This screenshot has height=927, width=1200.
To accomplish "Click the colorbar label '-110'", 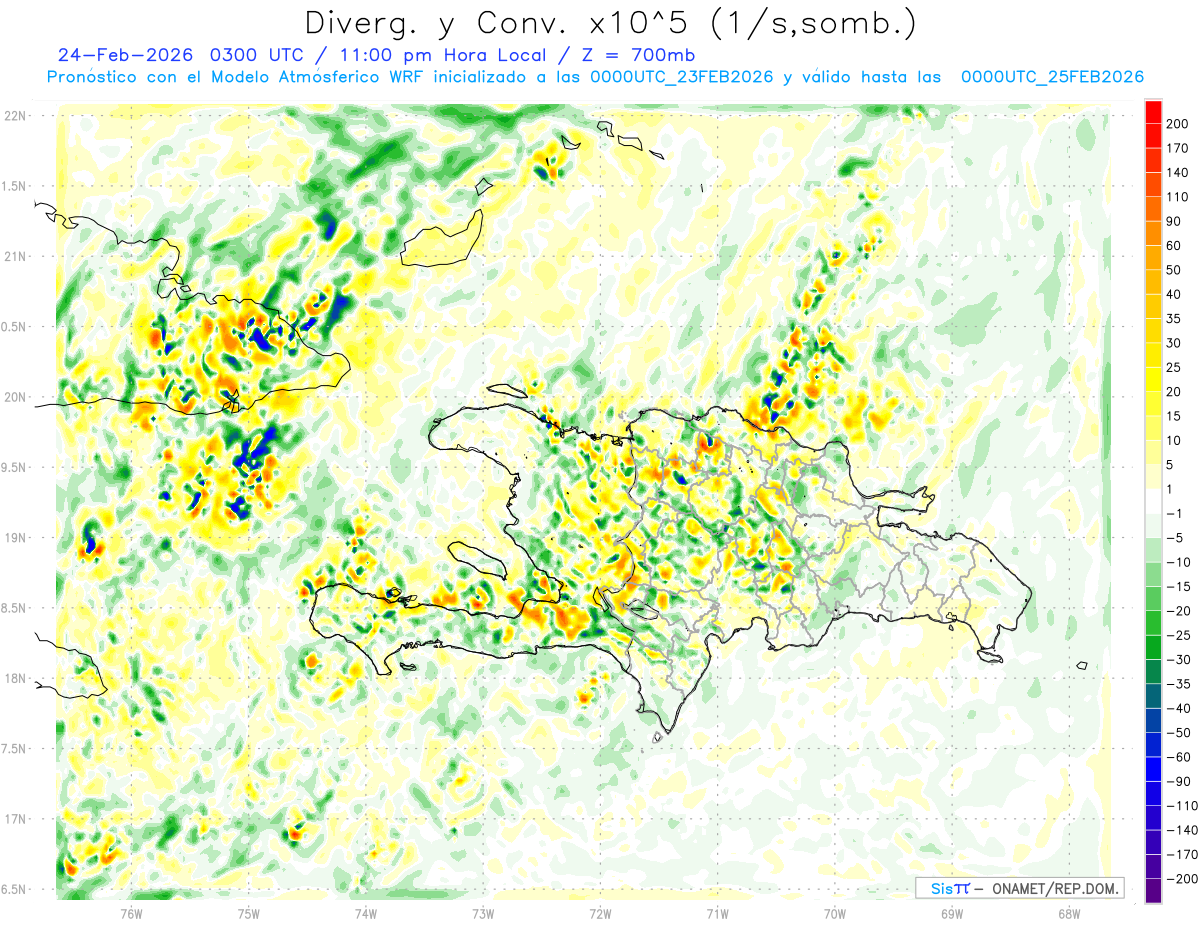I will coord(1184,806).
